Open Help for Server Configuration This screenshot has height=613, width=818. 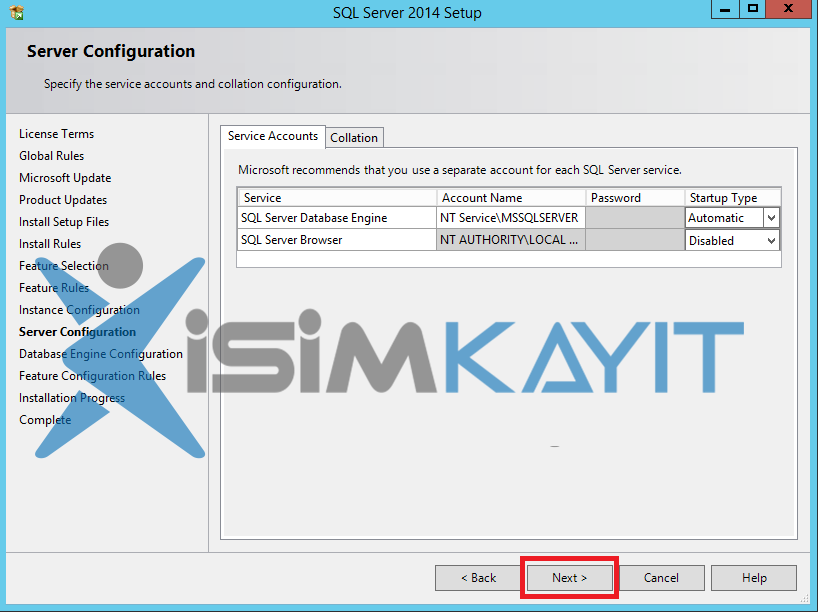(754, 578)
